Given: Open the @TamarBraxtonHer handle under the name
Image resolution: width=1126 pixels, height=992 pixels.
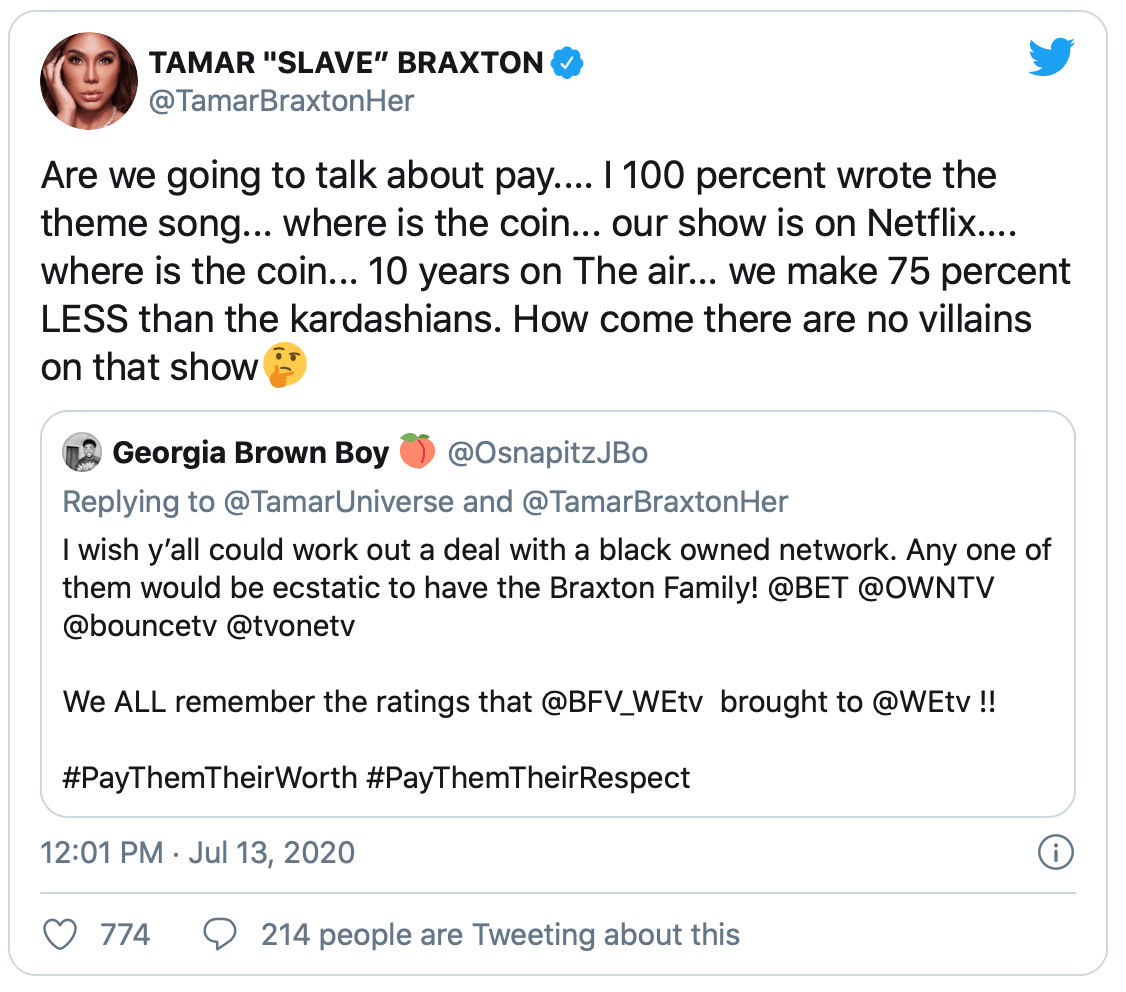Looking at the screenshot, I should (281, 101).
